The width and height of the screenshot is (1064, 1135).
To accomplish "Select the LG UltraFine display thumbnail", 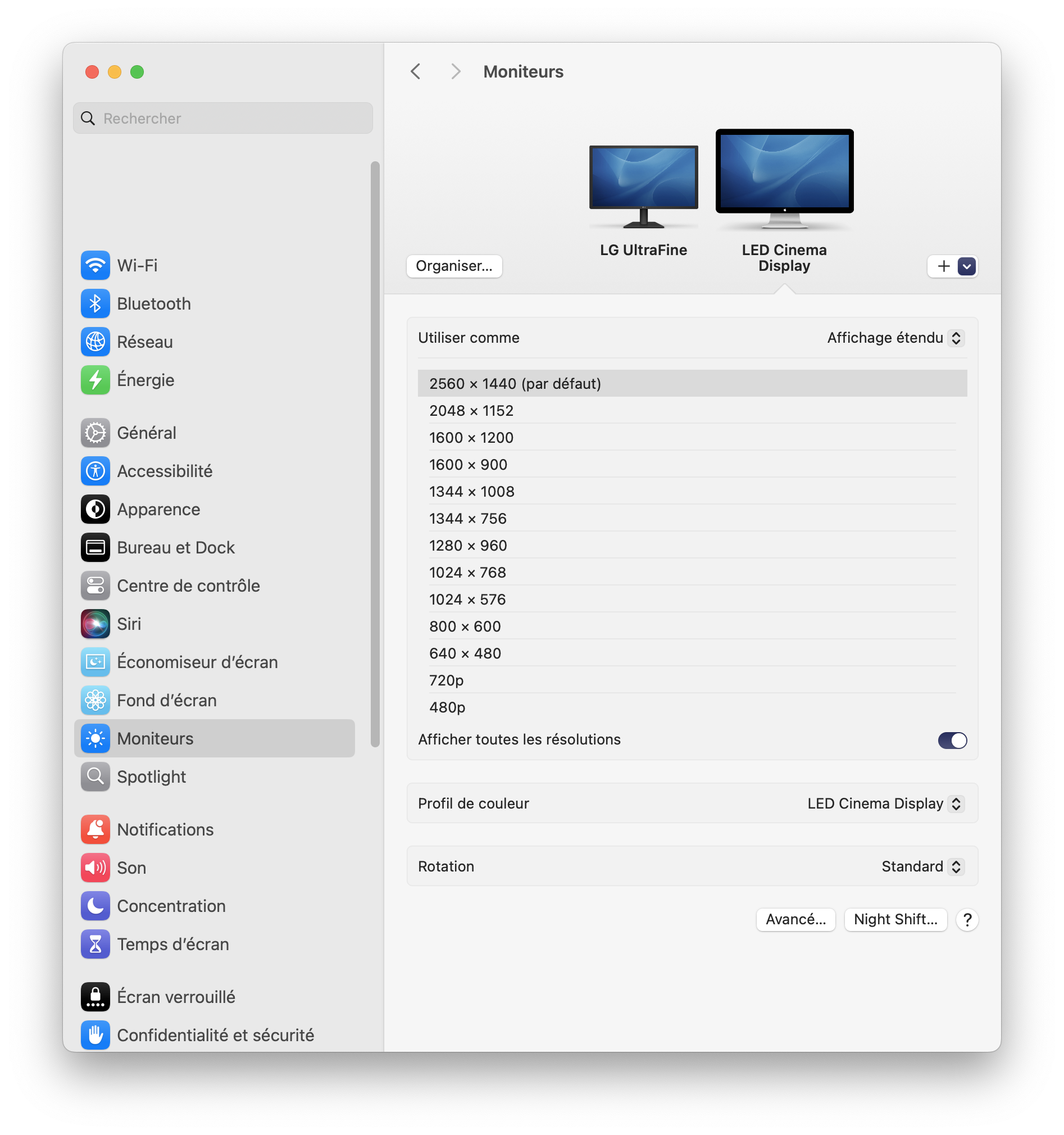I will click(643, 187).
